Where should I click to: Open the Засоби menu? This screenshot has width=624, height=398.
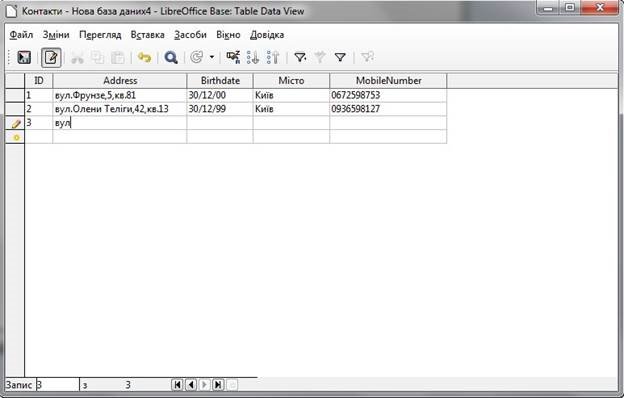pyautogui.click(x=190, y=35)
